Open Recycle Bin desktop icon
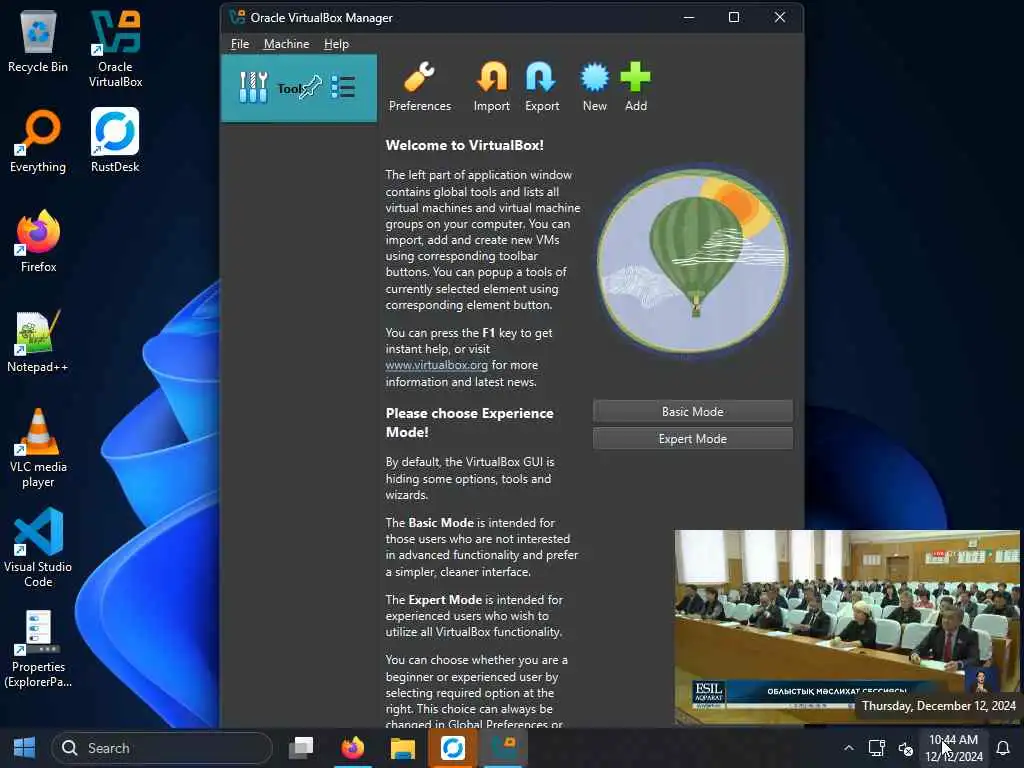Image resolution: width=1024 pixels, height=768 pixels. (38, 42)
